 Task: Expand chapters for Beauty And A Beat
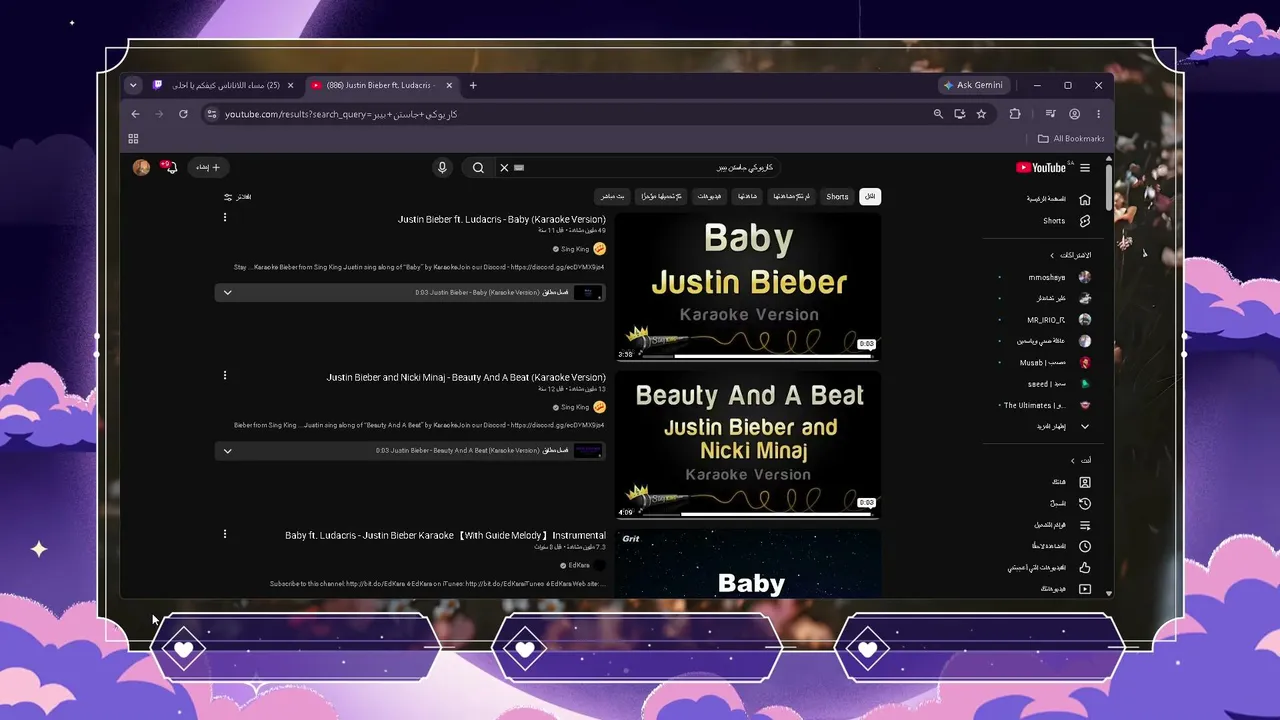(227, 451)
